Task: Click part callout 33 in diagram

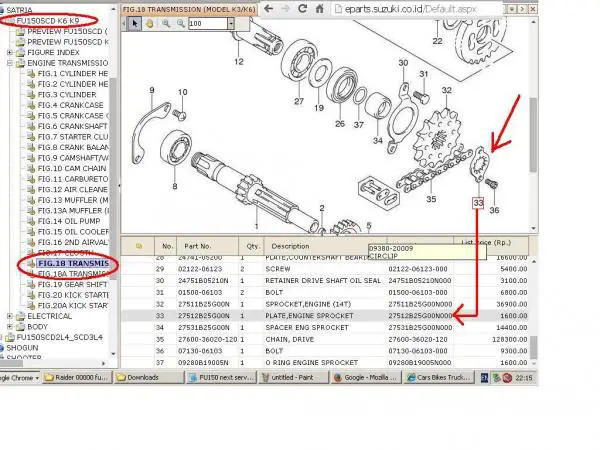Action: [478, 203]
